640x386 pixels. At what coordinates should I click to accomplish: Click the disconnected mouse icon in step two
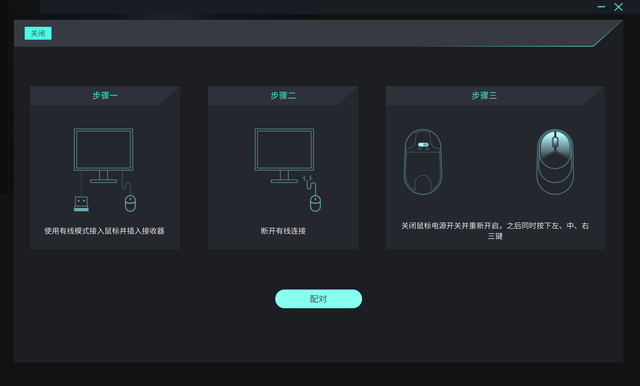[315, 203]
